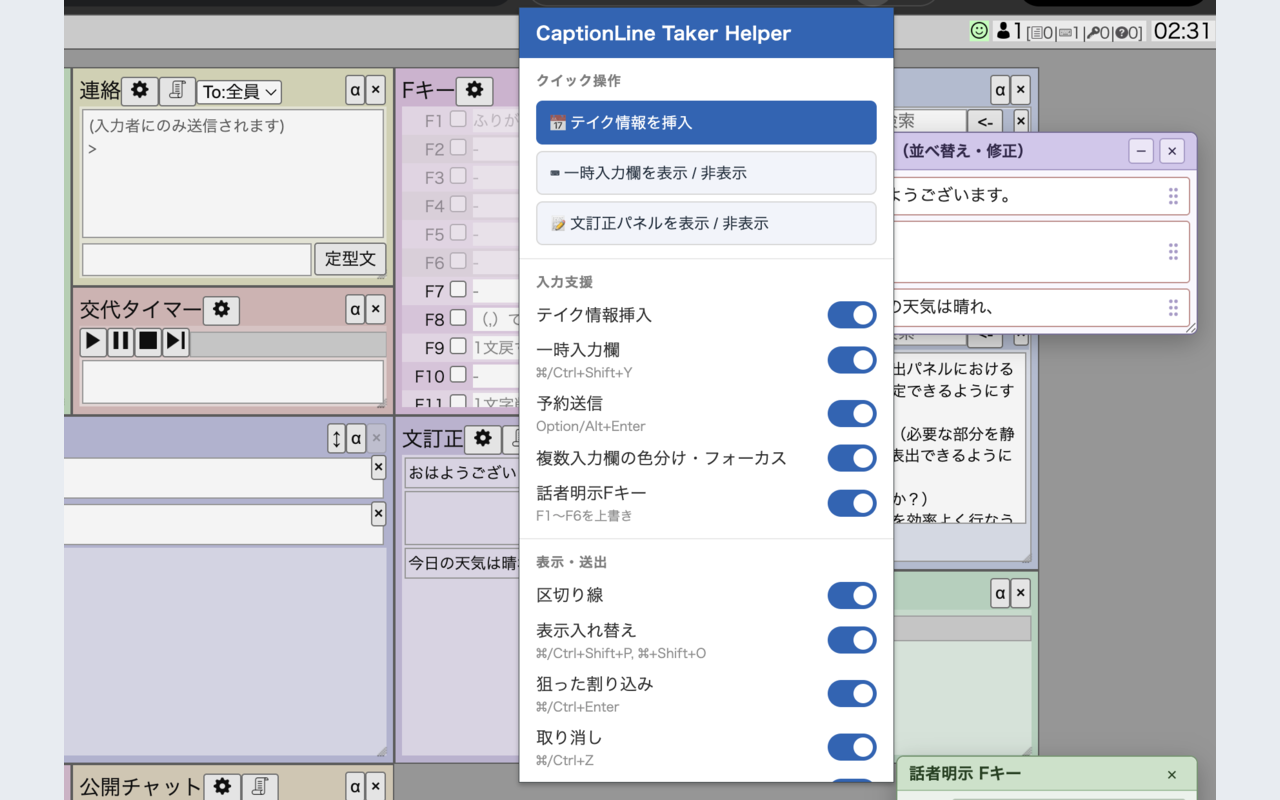Disable 予約送信 switch
The image size is (1280, 800).
click(x=852, y=414)
